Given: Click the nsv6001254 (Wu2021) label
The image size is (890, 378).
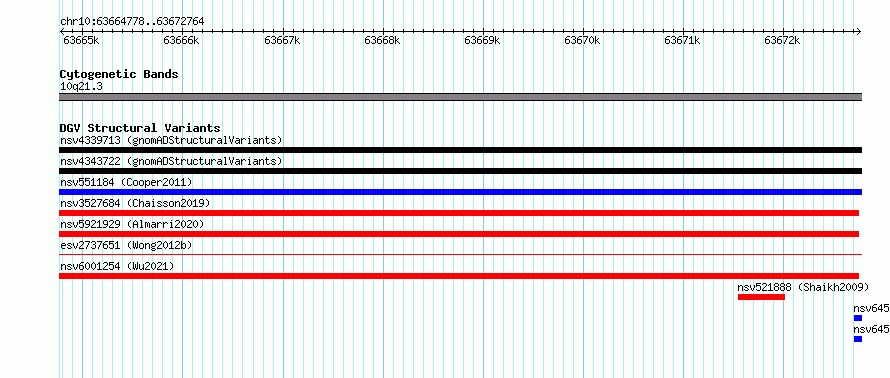Looking at the screenshot, I should pos(117,266).
